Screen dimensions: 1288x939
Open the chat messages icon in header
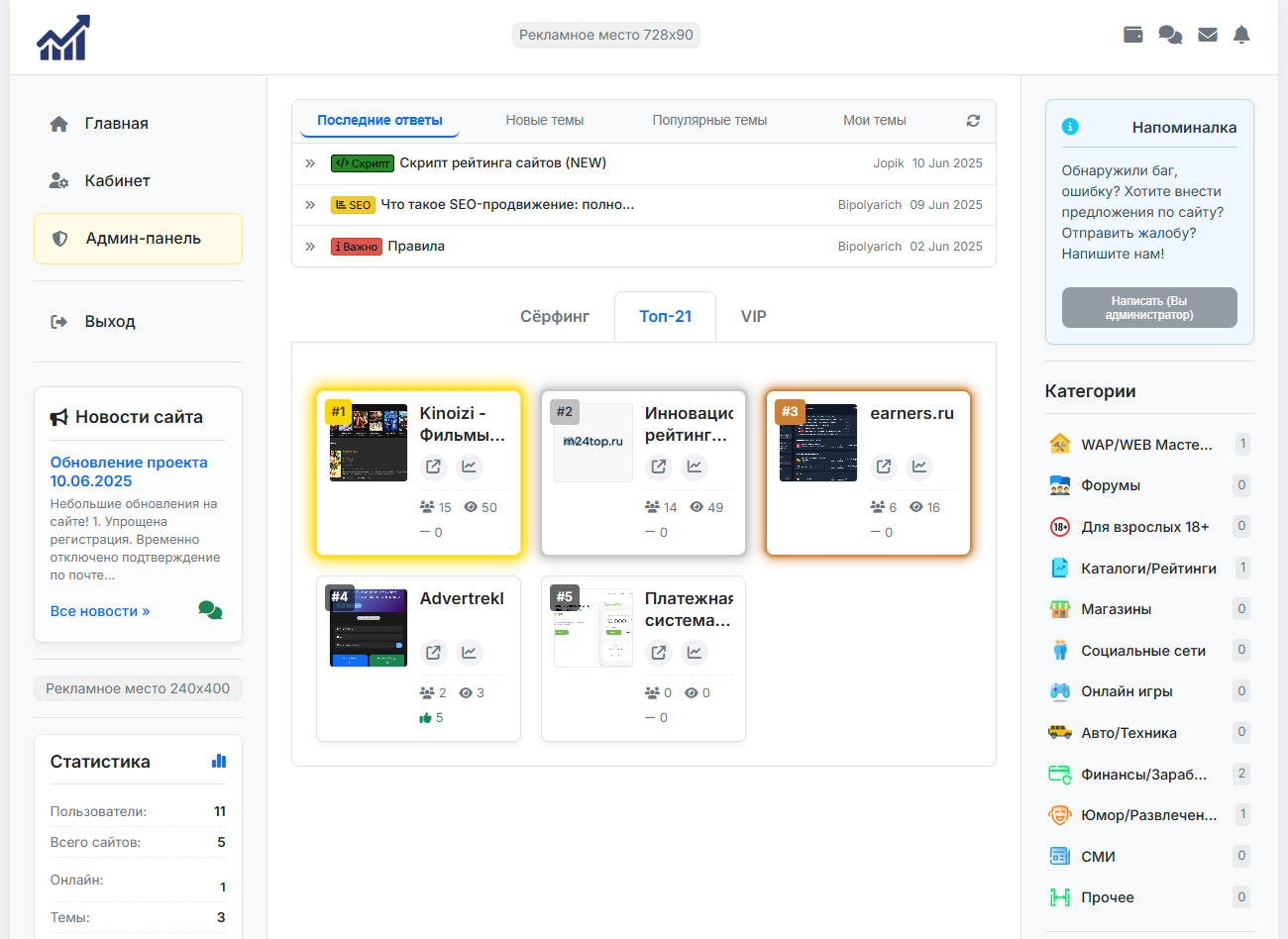coord(1170,35)
